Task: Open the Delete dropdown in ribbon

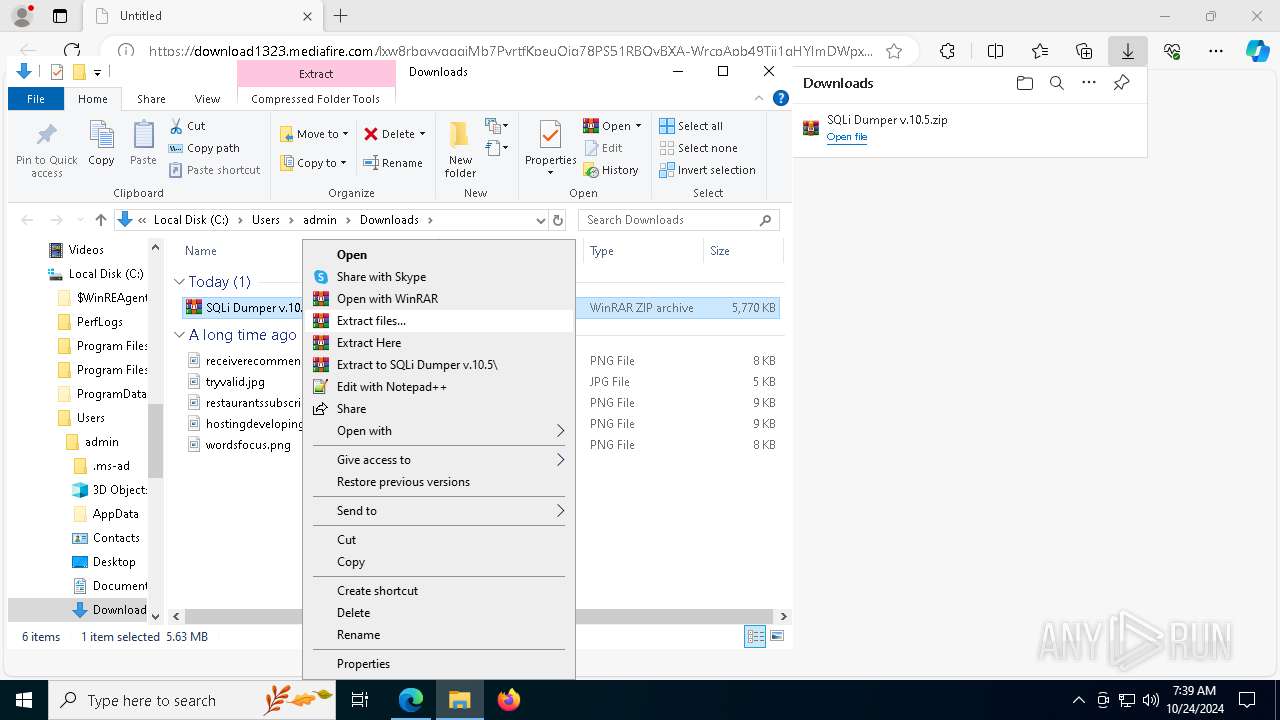Action: pyautogui.click(x=394, y=134)
